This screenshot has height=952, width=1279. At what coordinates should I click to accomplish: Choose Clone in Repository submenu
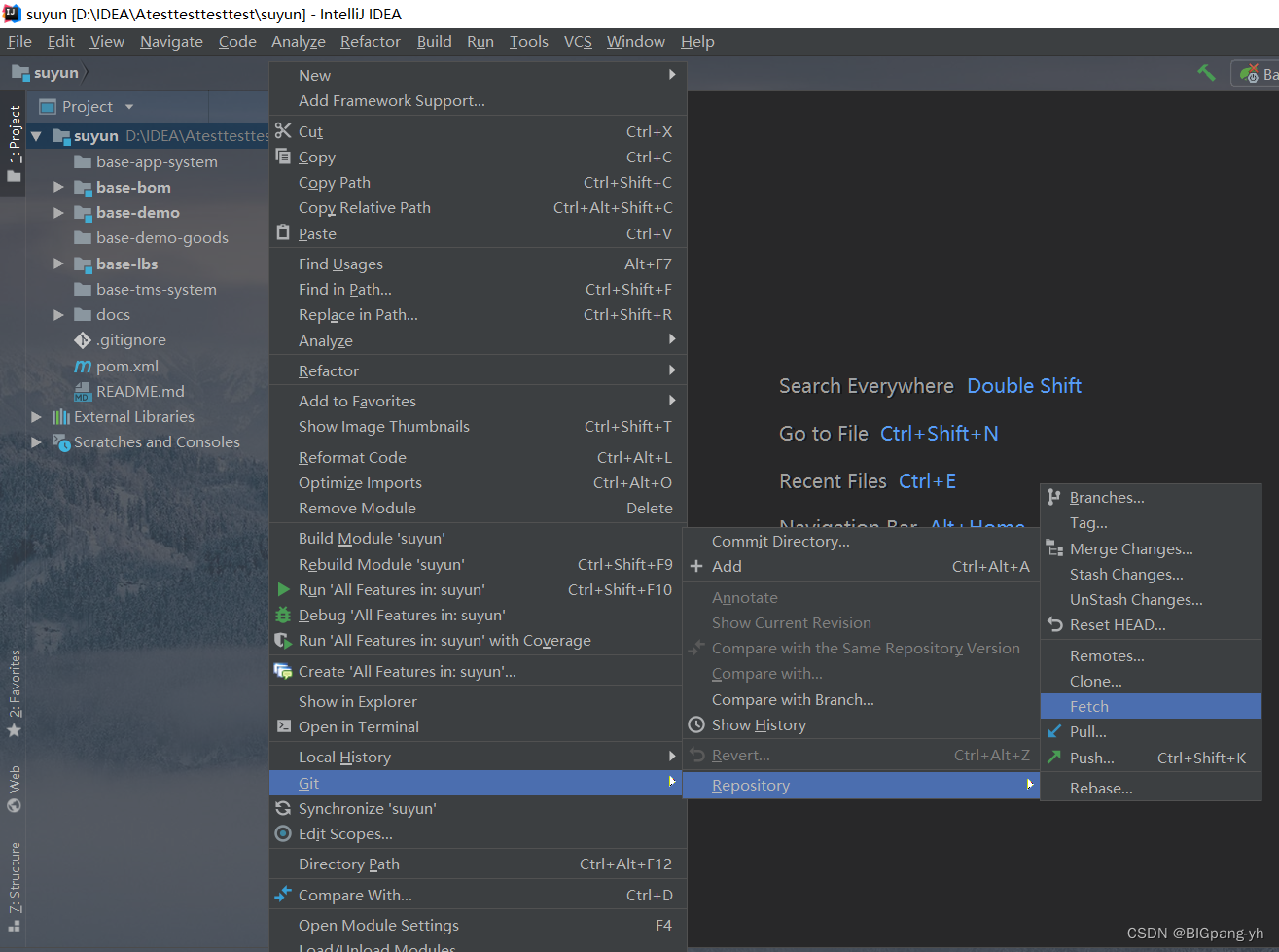click(x=1151, y=681)
